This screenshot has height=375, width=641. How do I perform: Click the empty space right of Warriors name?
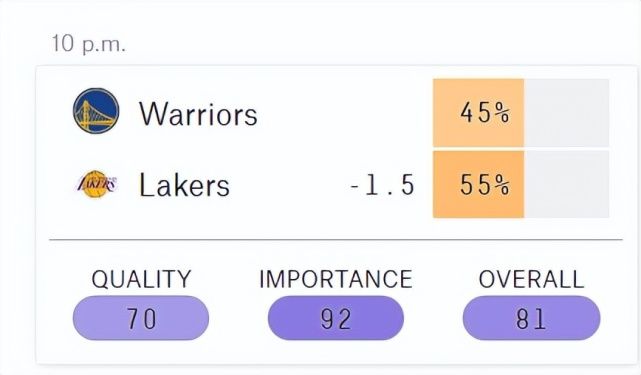click(x=345, y=113)
